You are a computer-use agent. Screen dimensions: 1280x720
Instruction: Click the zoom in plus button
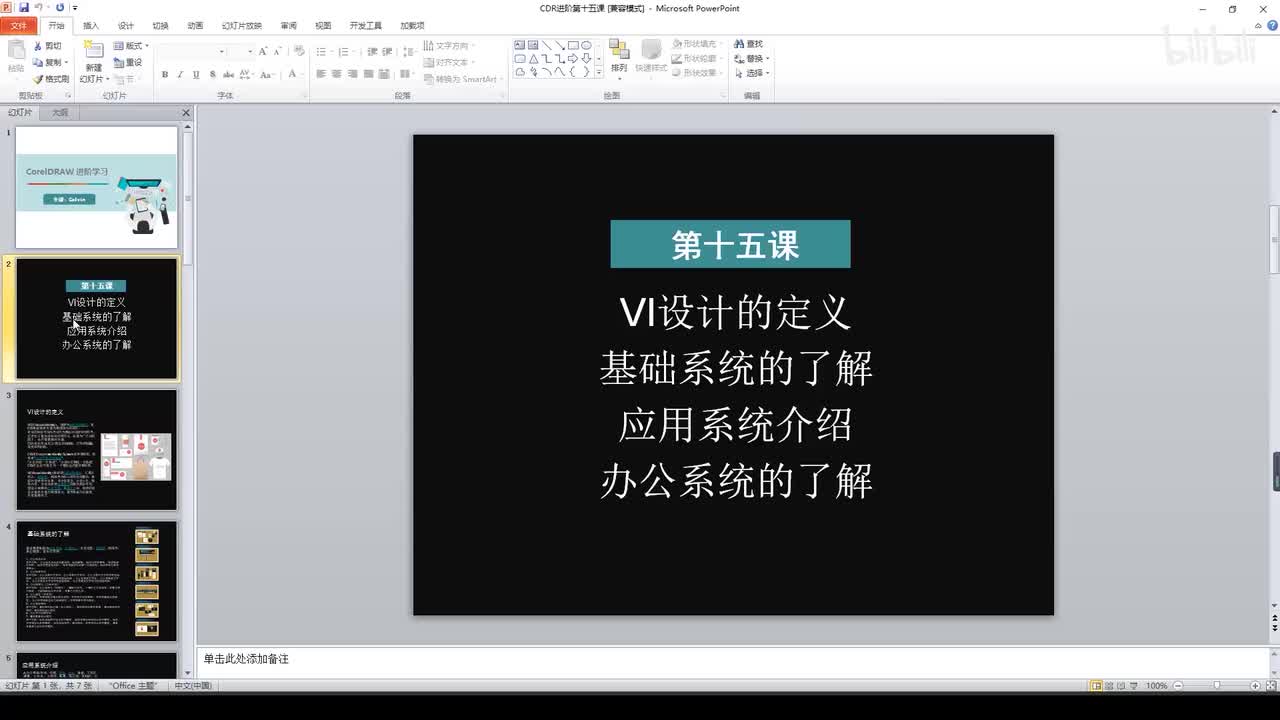coord(1257,686)
